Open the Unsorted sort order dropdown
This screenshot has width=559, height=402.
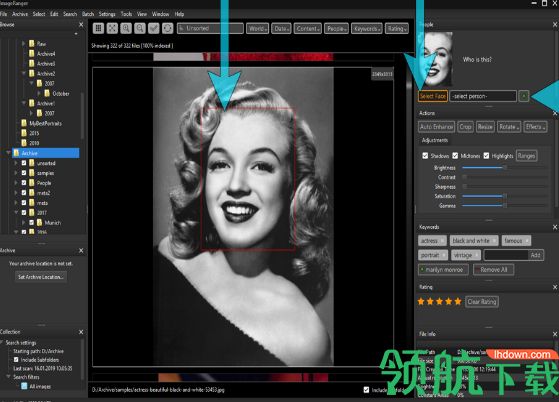click(210, 29)
